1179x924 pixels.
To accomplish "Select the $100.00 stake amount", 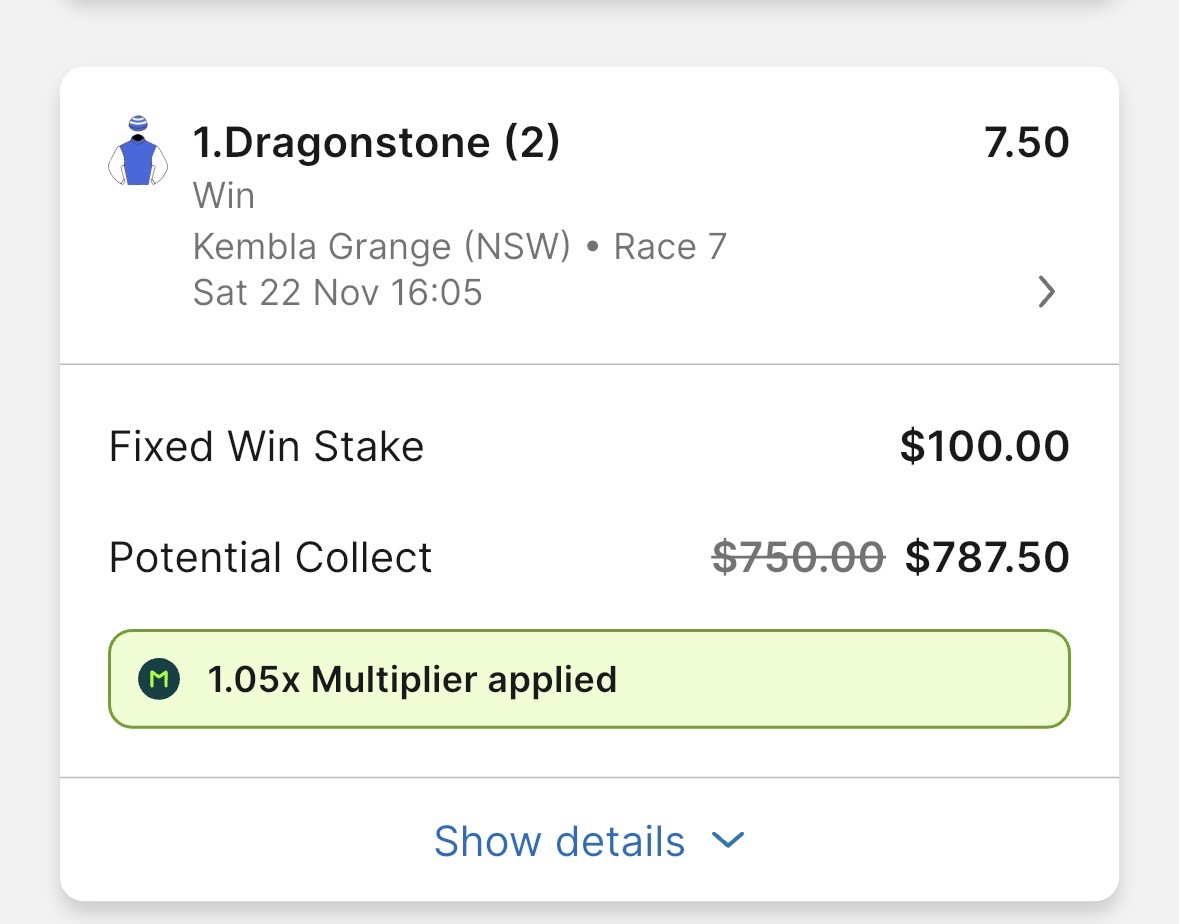I will pos(984,446).
